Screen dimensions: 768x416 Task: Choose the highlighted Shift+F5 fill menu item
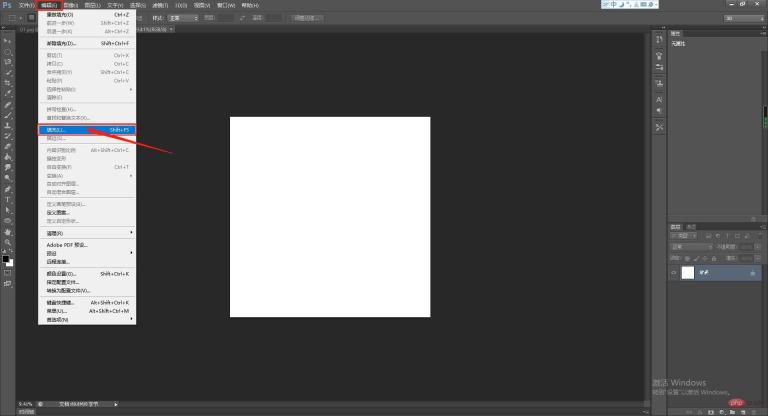(87, 130)
